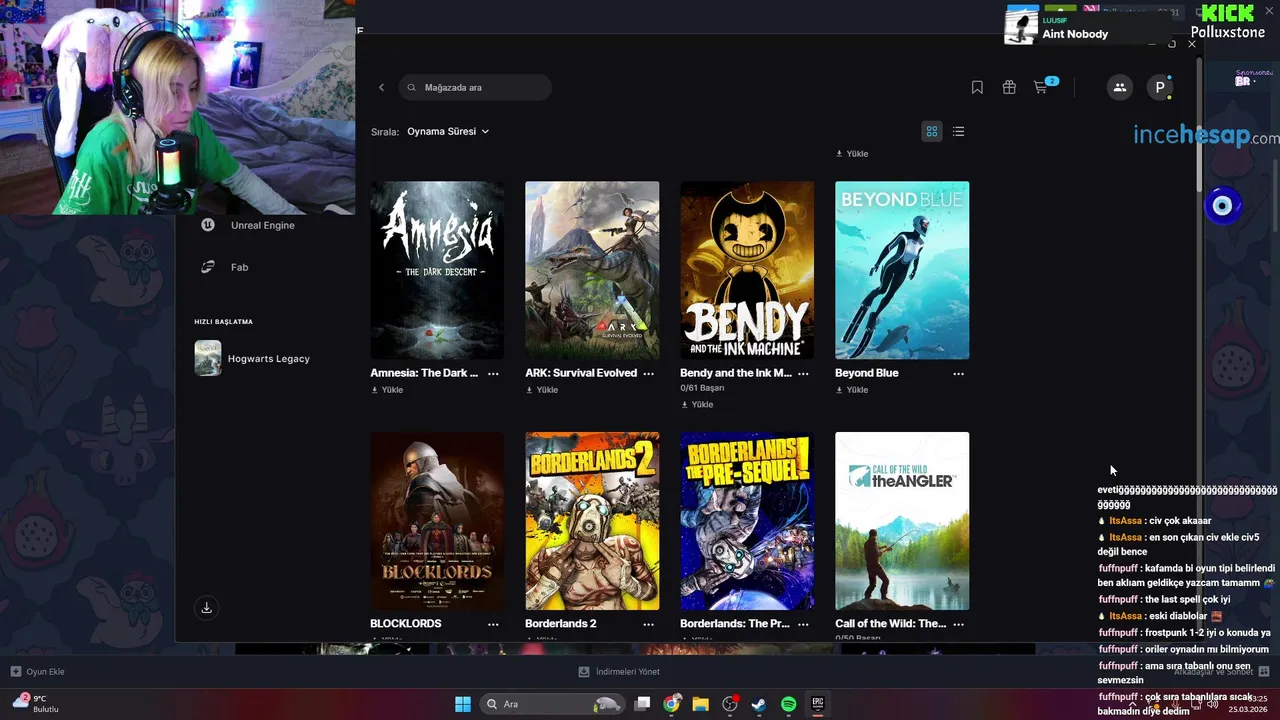Open Spotify from the taskbar
This screenshot has height=720, width=1280.
click(788, 704)
